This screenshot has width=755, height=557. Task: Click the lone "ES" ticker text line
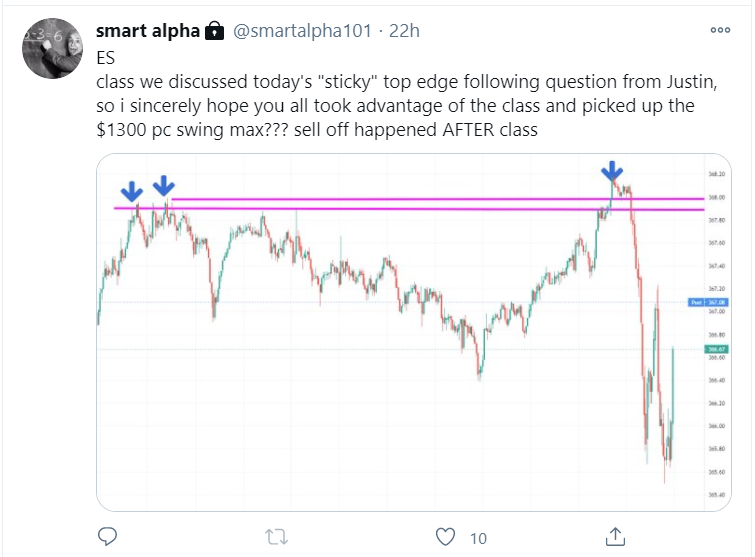point(106,58)
